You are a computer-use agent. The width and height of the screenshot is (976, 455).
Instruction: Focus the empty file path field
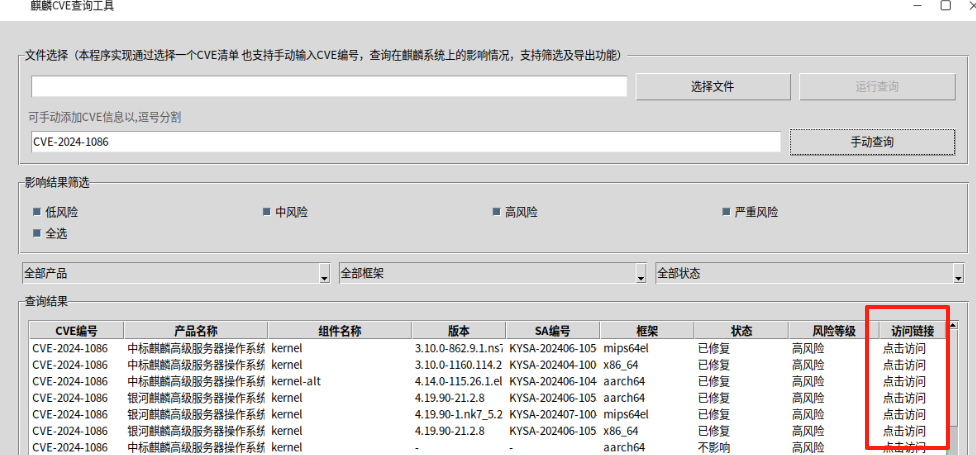(329, 87)
